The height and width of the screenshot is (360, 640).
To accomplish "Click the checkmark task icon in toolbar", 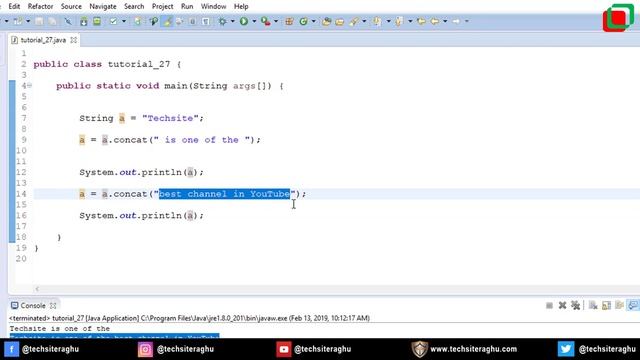I will (113, 21).
